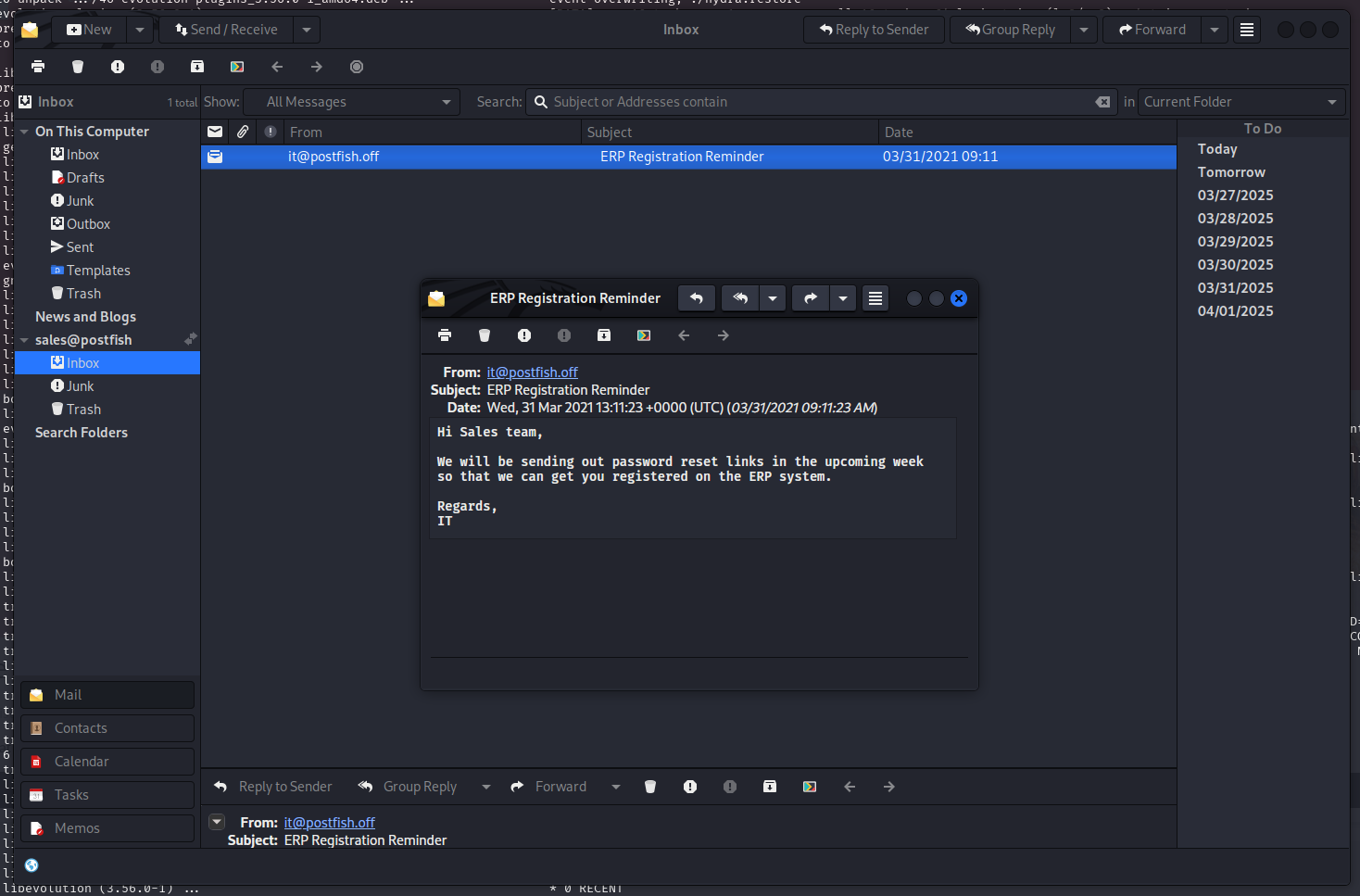
Task: Click the delete trash icon in bottom preview toolbar
Action: pos(650,787)
